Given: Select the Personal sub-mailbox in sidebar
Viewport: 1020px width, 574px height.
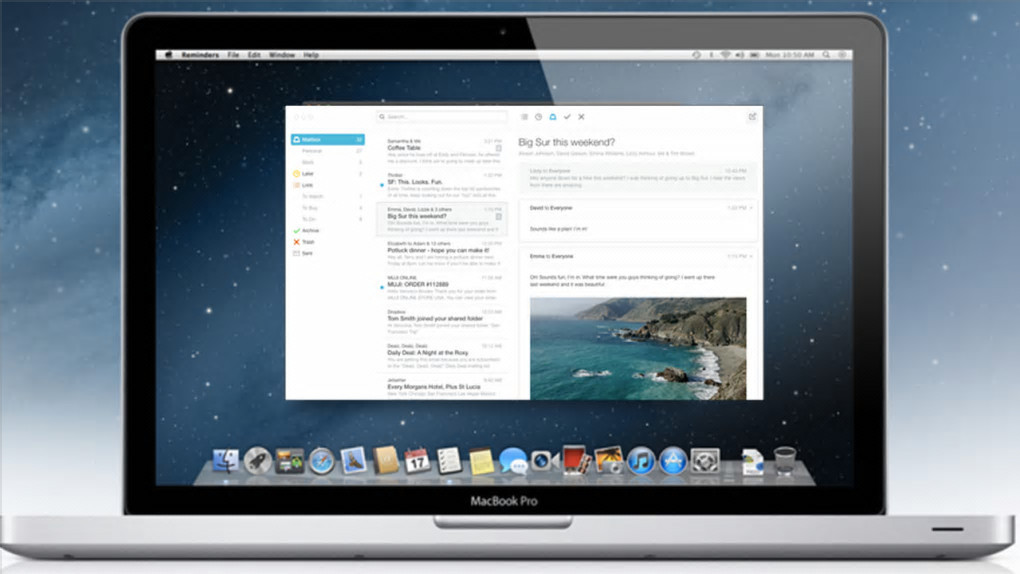Looking at the screenshot, I should [328, 151].
